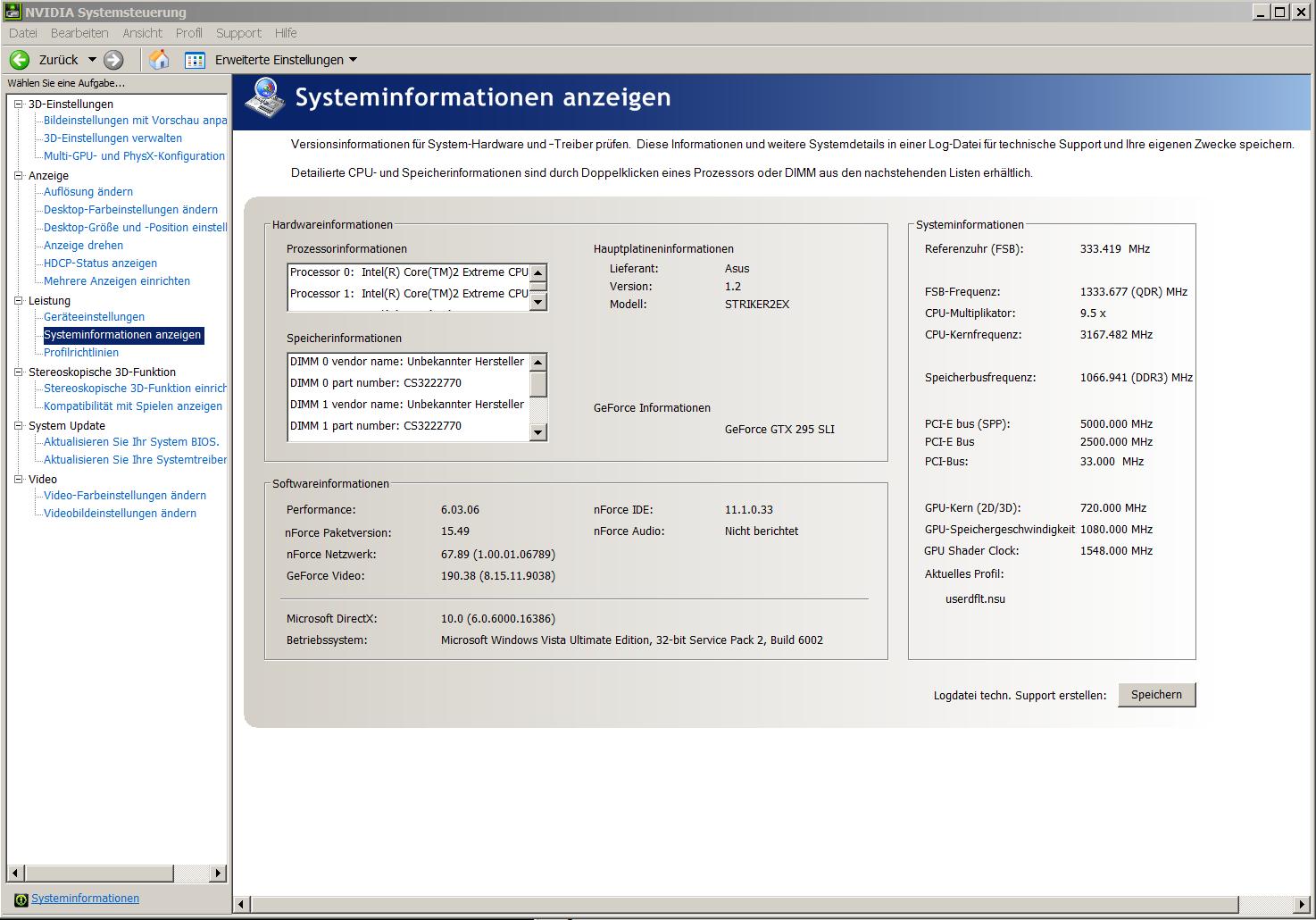Click the forward arrow icon in toolbar
Viewport: 1316px width, 920px height.
[x=113, y=60]
